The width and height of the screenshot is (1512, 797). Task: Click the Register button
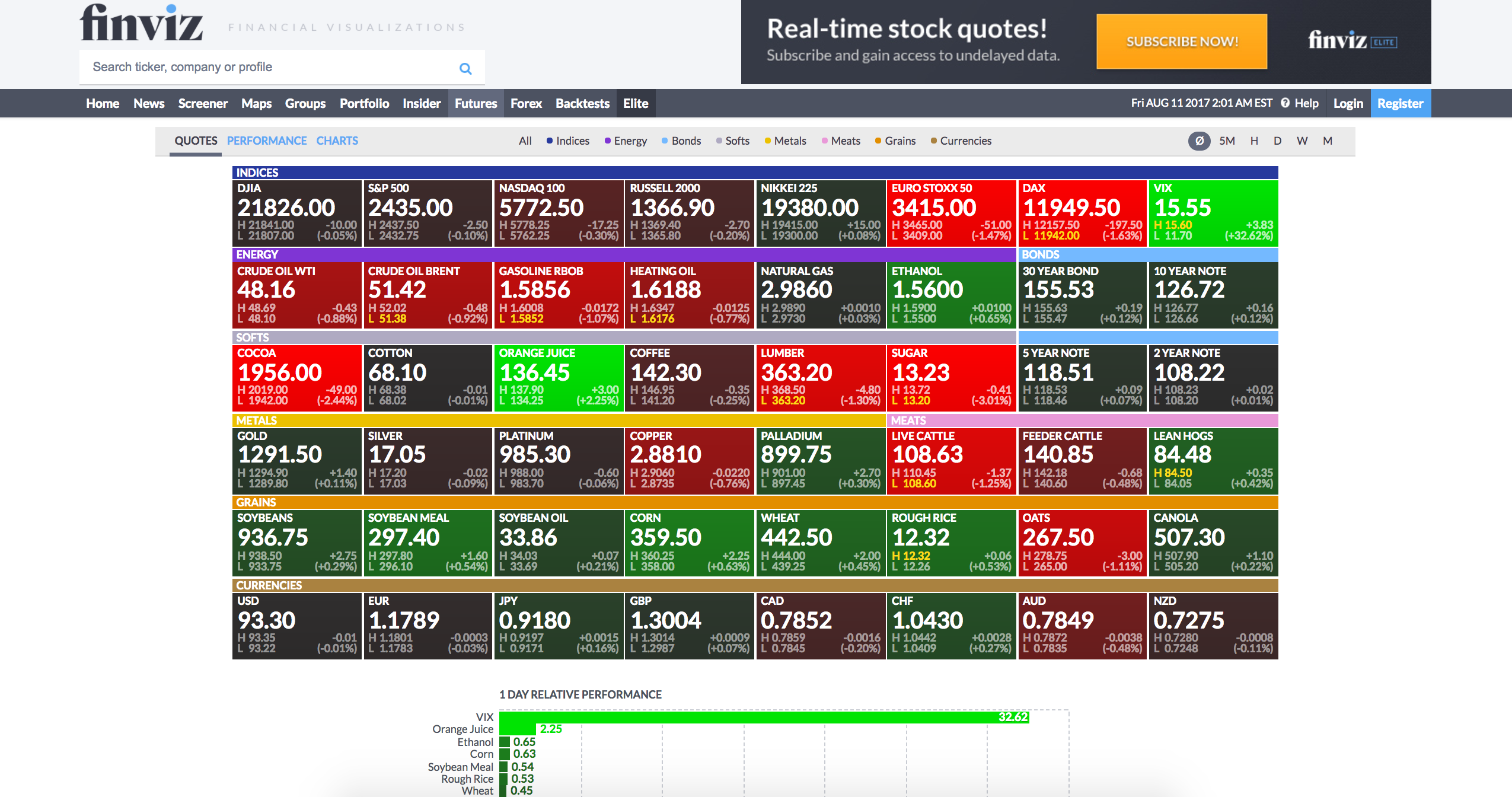click(1400, 104)
